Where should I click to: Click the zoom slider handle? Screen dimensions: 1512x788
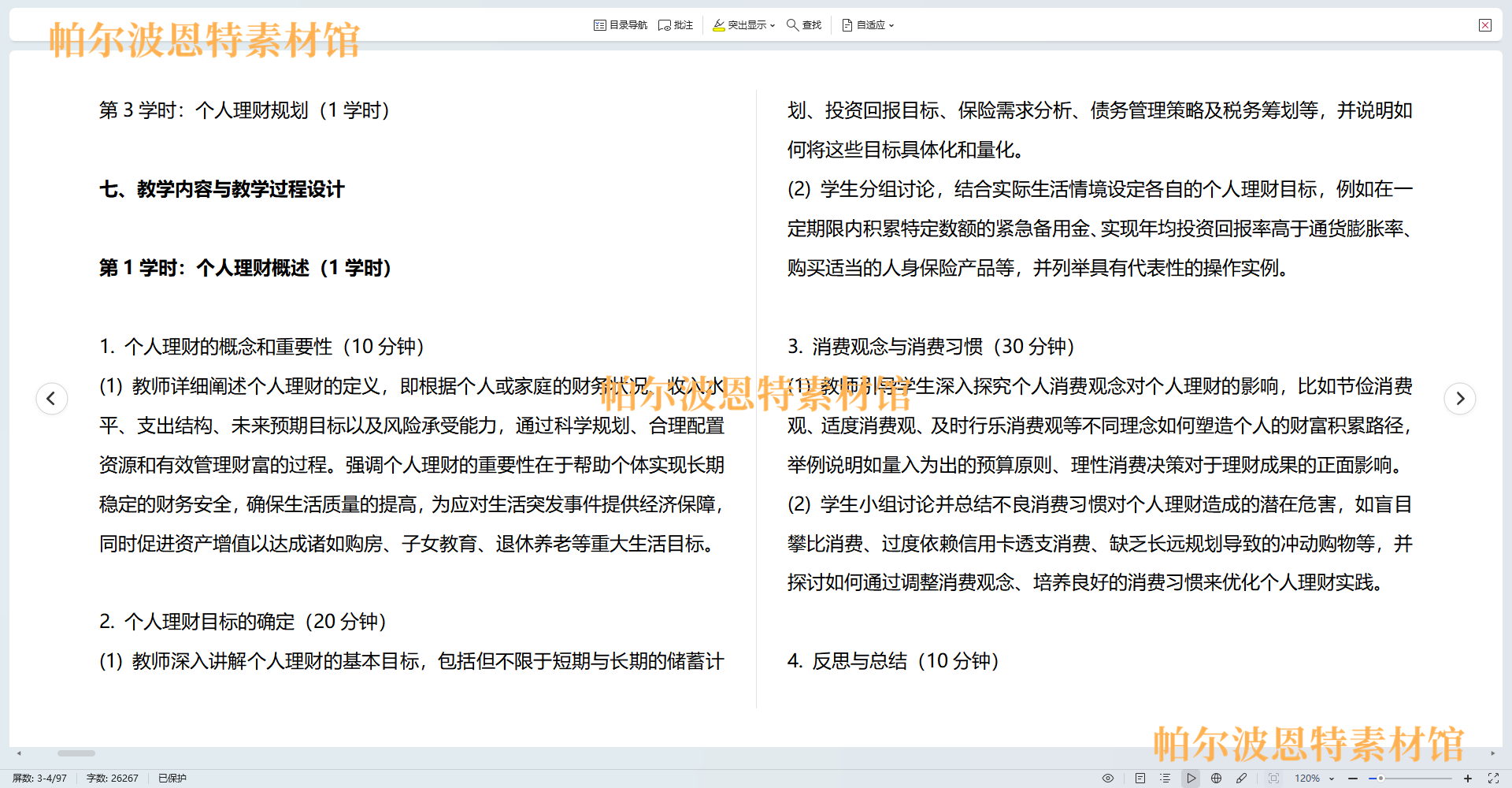(x=1380, y=778)
